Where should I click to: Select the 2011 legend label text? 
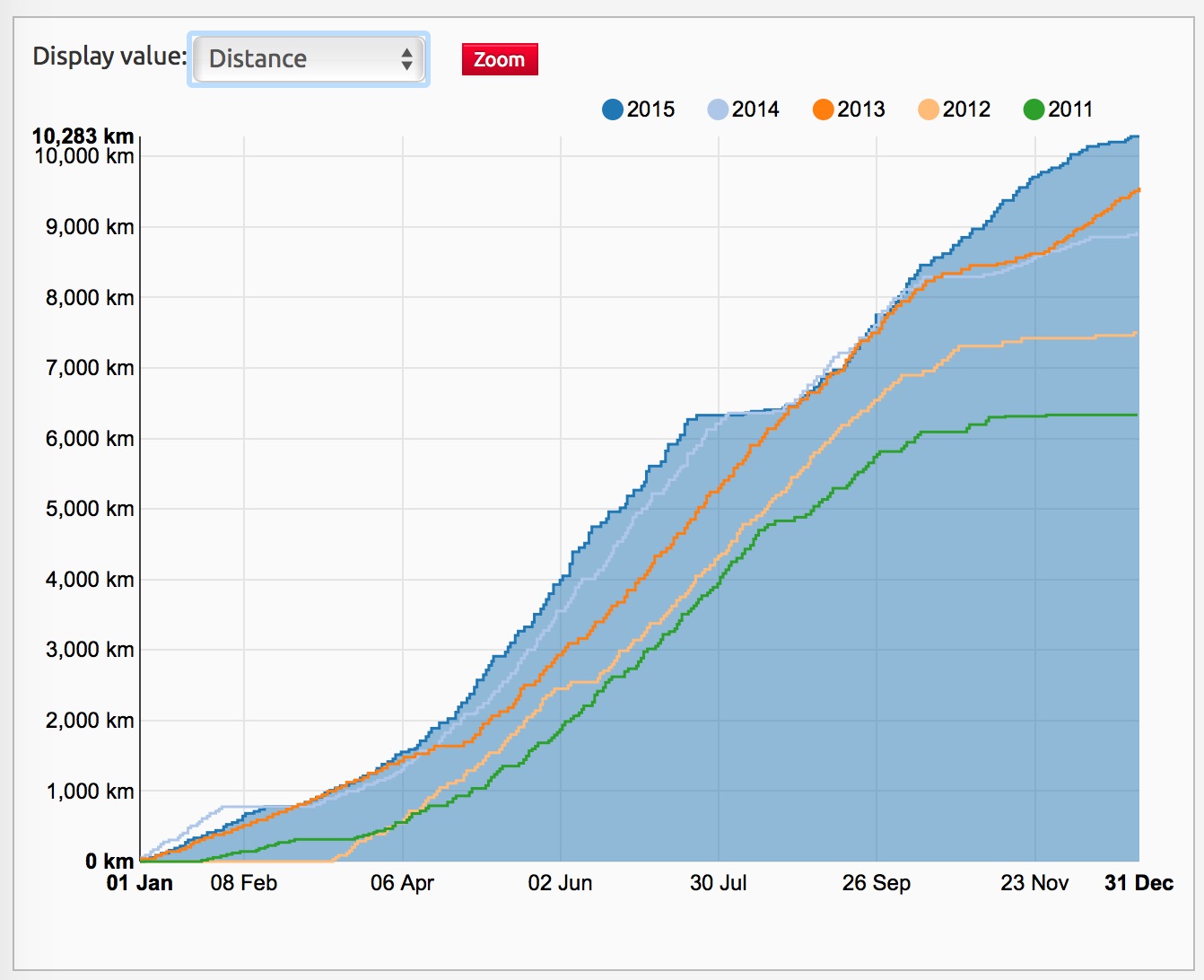(1070, 109)
